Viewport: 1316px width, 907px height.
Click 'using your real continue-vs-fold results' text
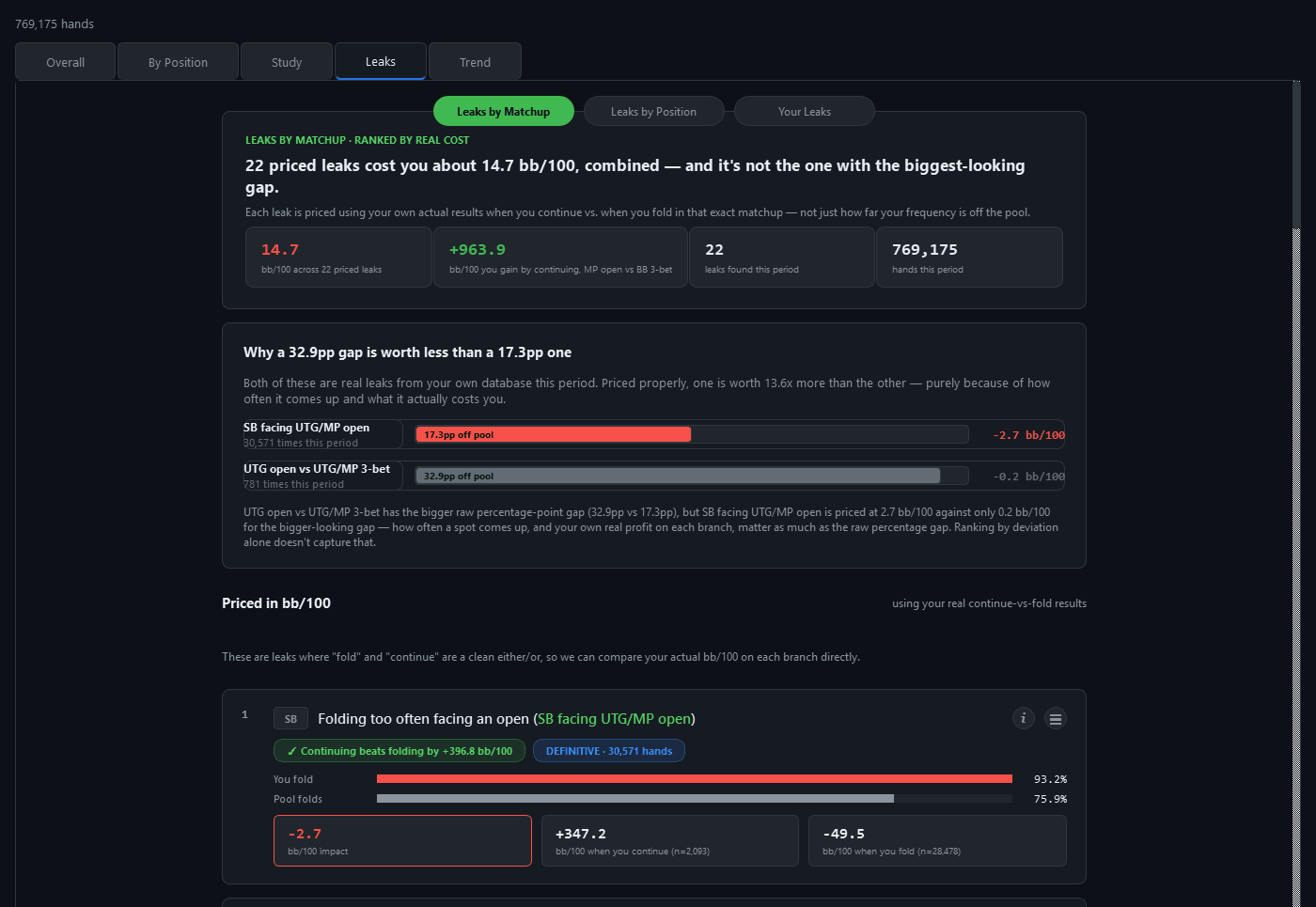click(x=989, y=603)
